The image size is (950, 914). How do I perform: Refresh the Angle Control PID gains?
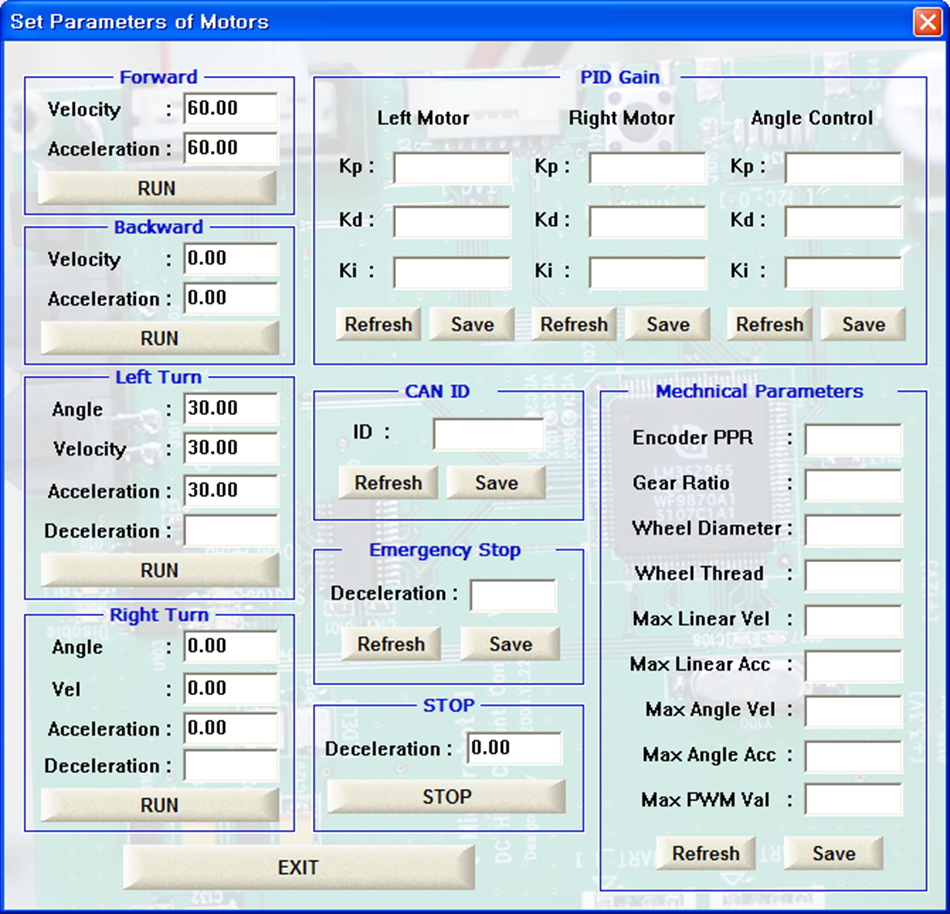click(x=769, y=324)
